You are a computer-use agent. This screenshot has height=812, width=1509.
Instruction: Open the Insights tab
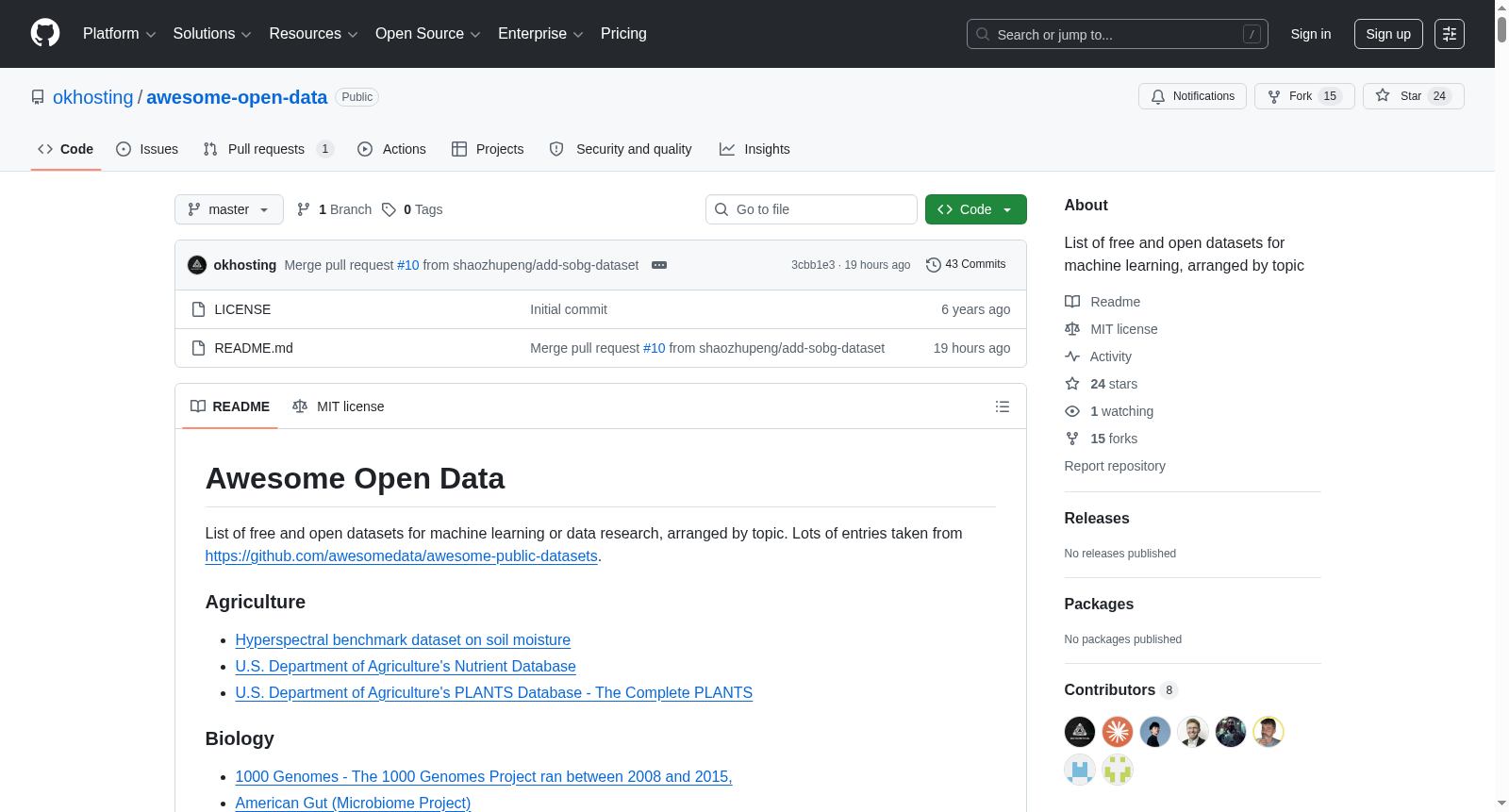(x=754, y=149)
